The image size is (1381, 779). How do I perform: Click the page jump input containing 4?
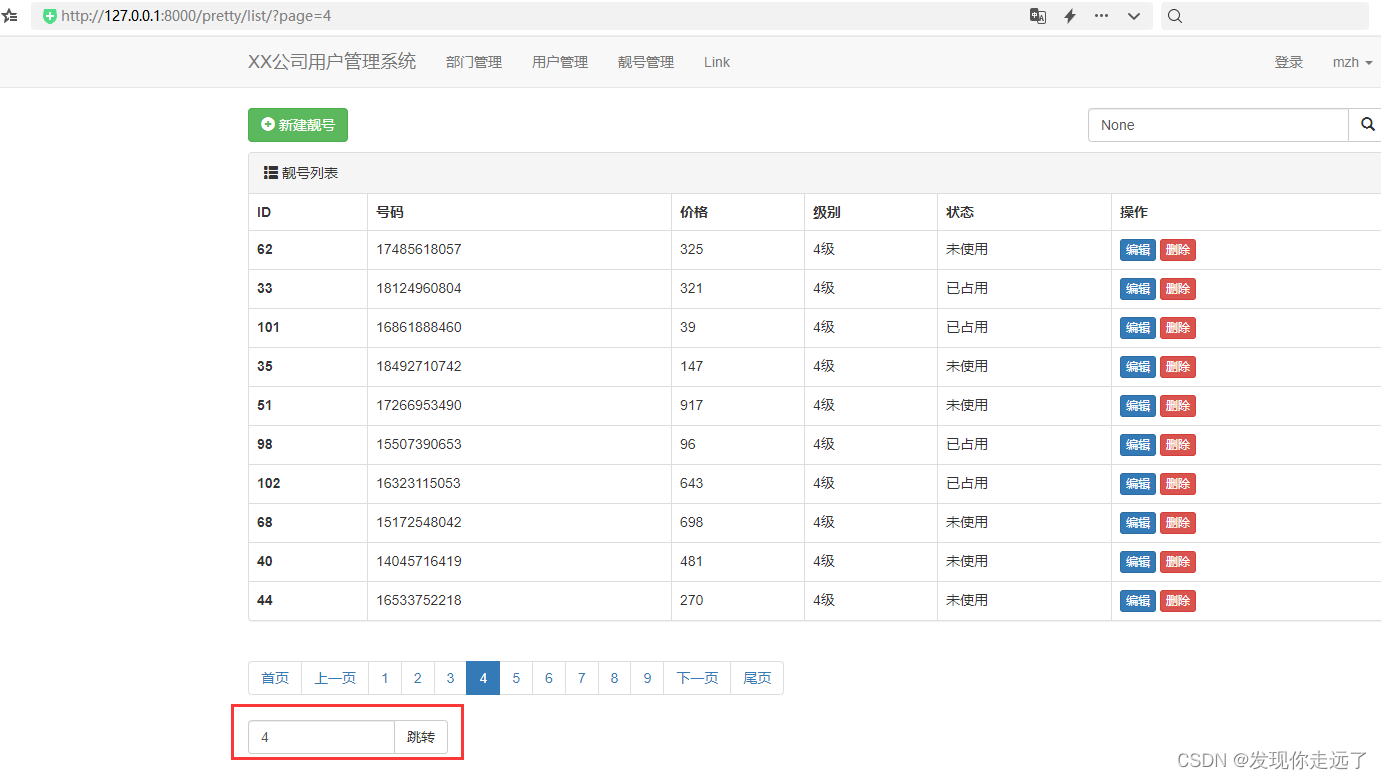(321, 737)
